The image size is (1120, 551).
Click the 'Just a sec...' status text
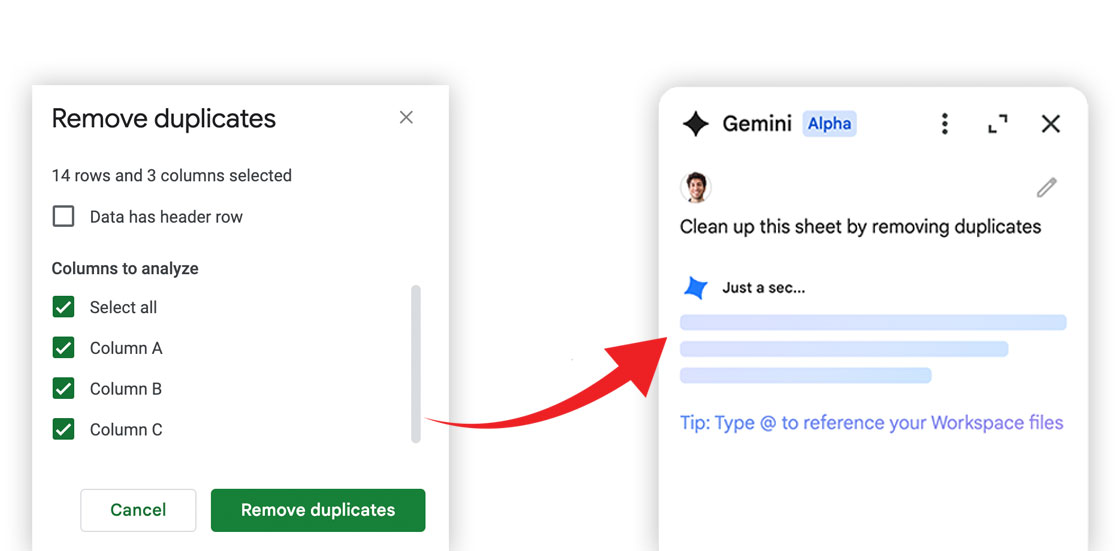tap(764, 288)
